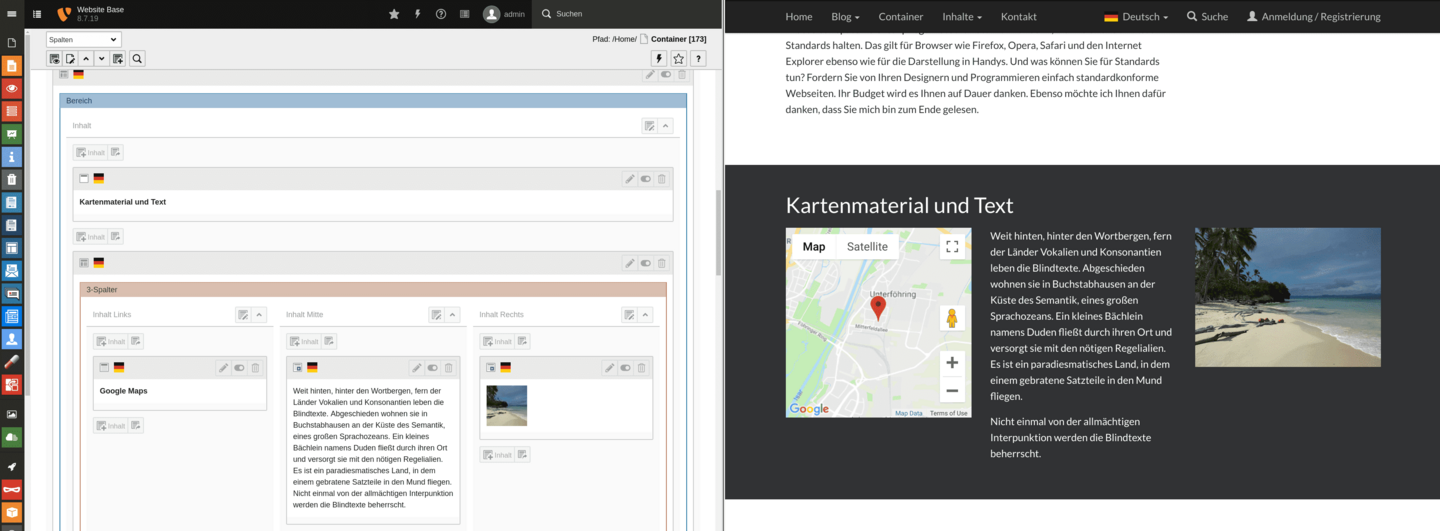Toggle visibility of the beach image element

point(625,368)
